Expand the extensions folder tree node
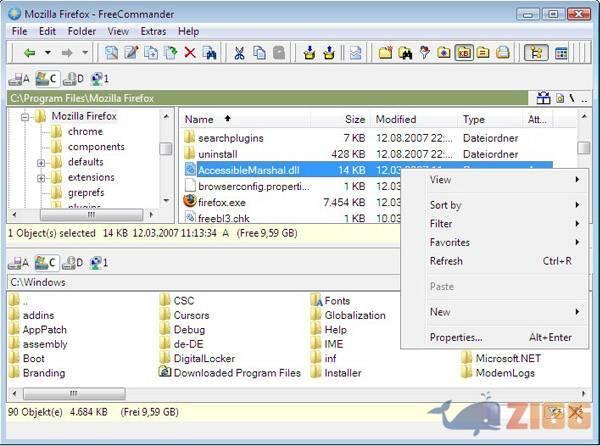The width and height of the screenshot is (600, 446). (41, 177)
